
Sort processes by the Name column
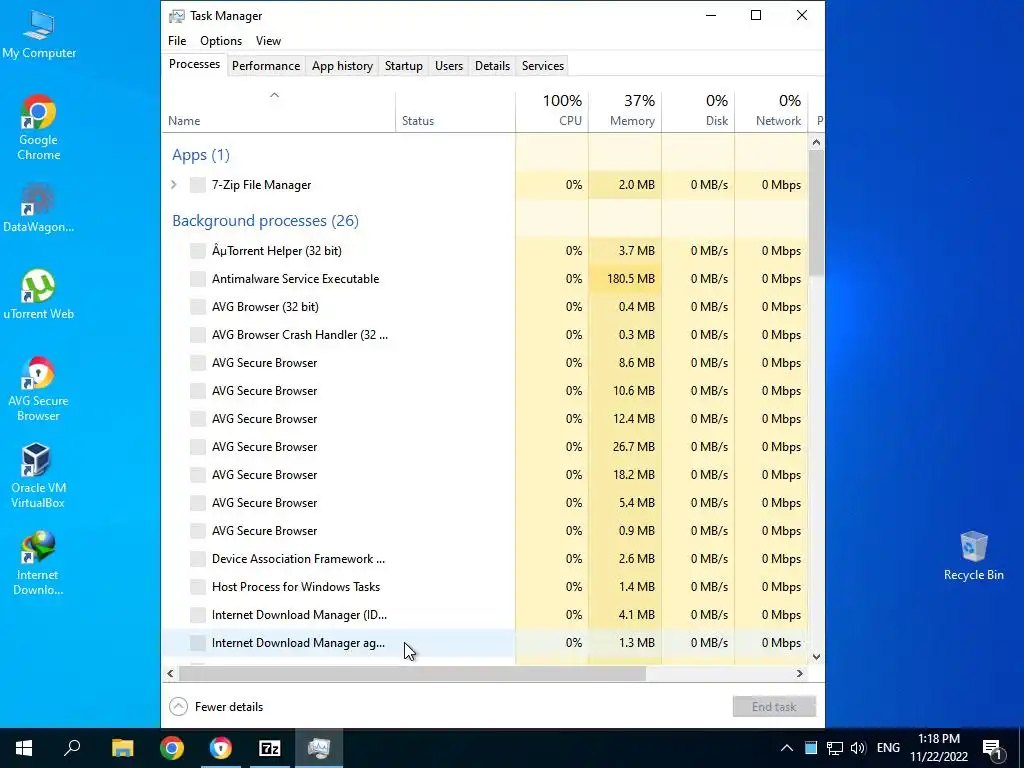[278, 112]
